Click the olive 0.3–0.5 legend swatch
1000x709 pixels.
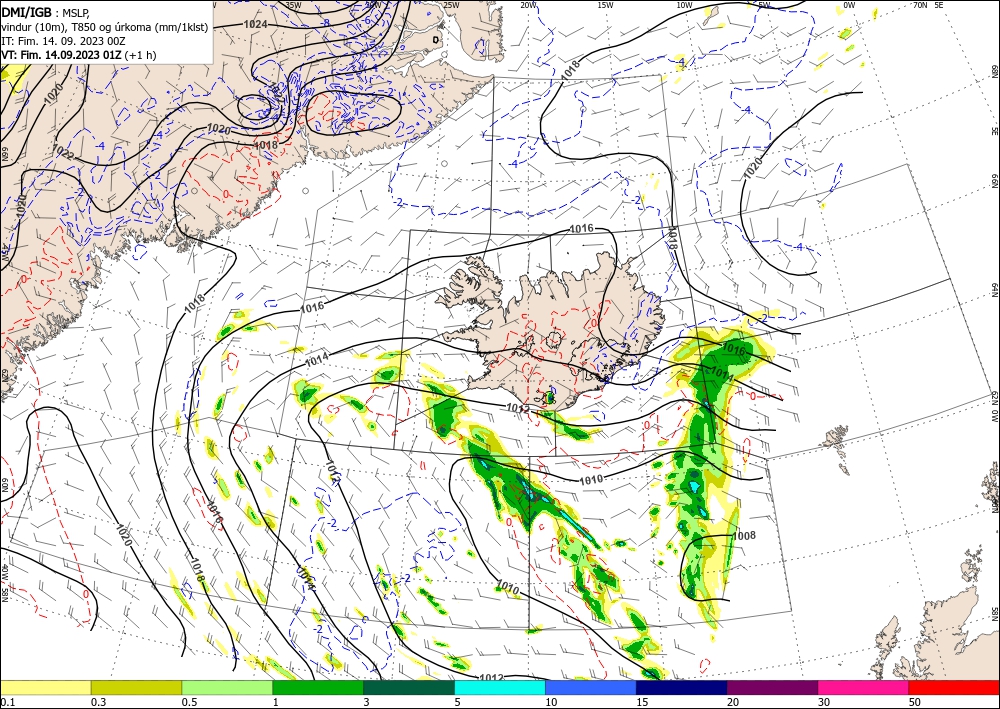pyautogui.click(x=136, y=687)
